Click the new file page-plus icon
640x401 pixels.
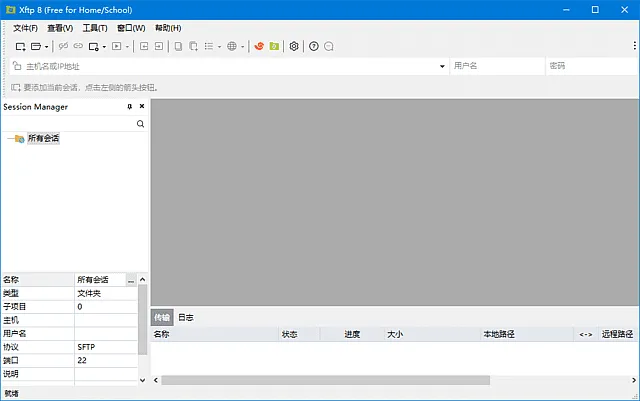point(193,47)
